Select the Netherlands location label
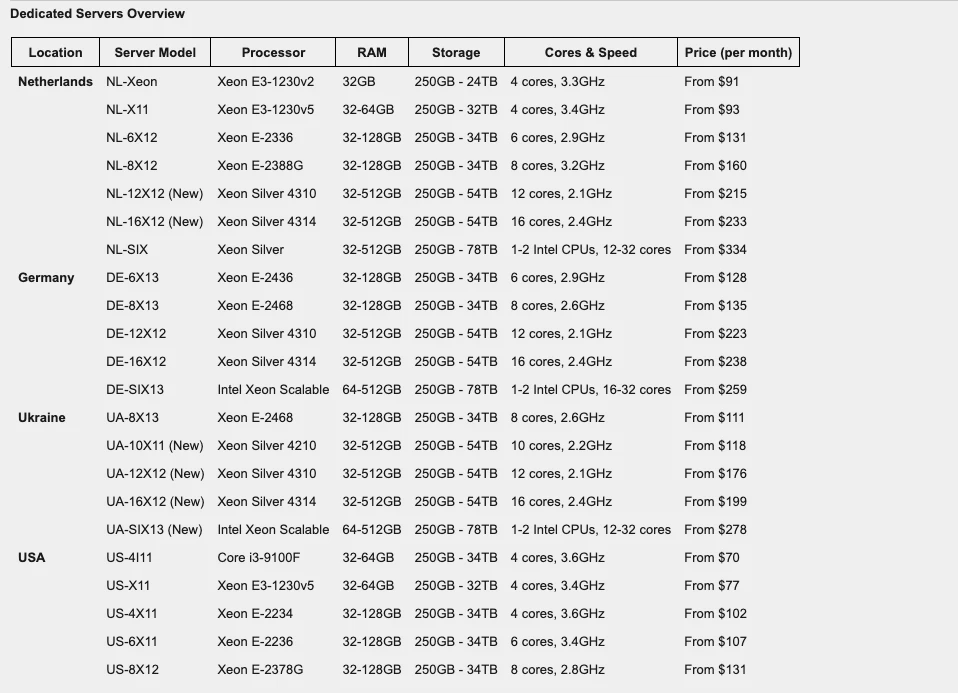 click(x=55, y=82)
